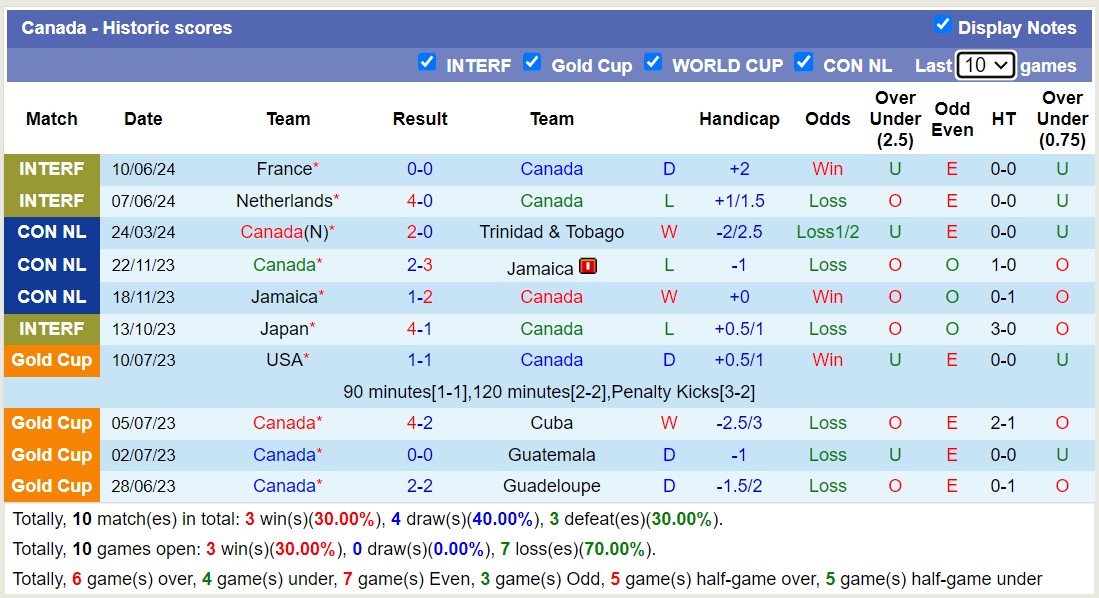Image resolution: width=1099 pixels, height=598 pixels.
Task: Click the Canada link on the Japan row
Action: 551,328
